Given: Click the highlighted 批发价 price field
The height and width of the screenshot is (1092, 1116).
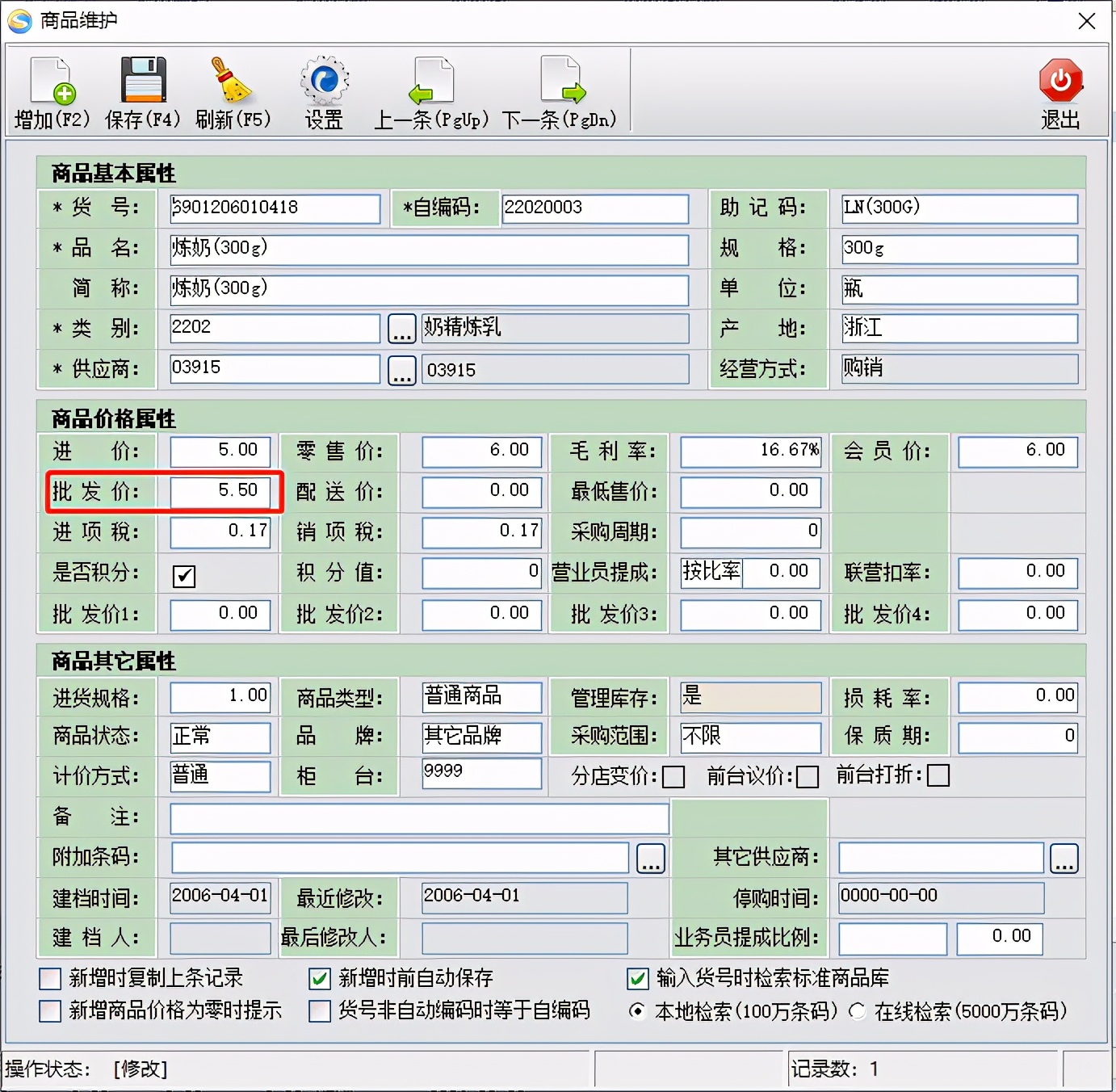Looking at the screenshot, I should pos(220,491).
